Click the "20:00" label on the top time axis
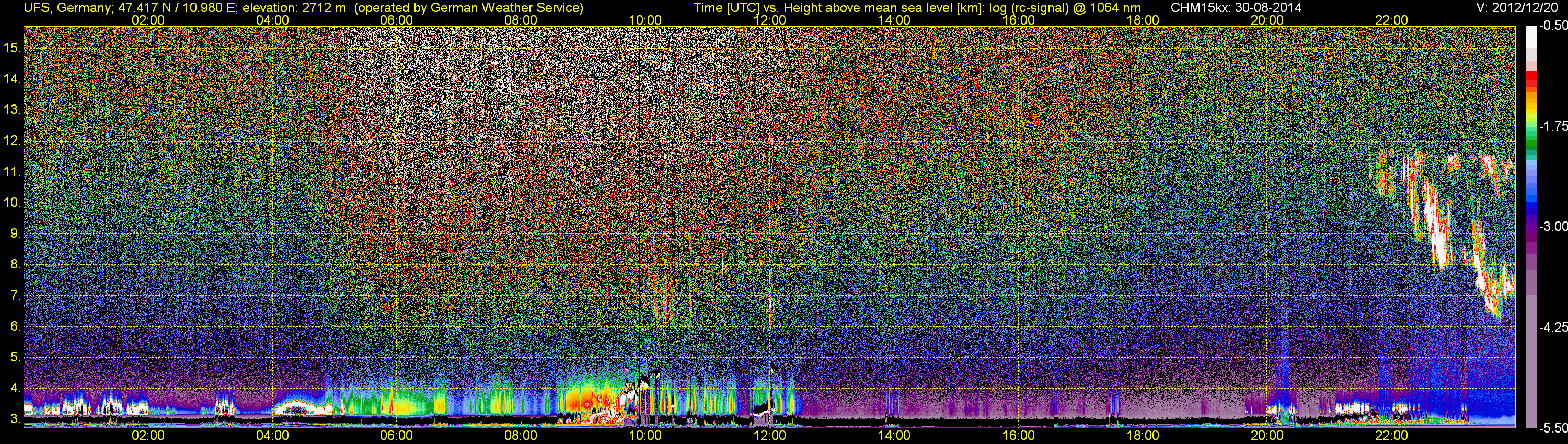The height and width of the screenshot is (444, 1568). coord(1267,20)
